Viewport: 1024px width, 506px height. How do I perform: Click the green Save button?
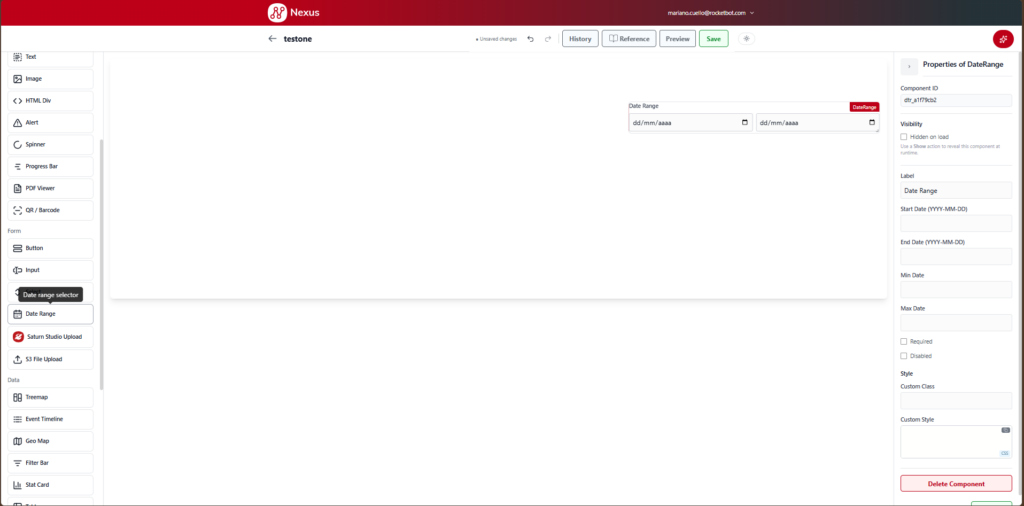pyautogui.click(x=713, y=39)
